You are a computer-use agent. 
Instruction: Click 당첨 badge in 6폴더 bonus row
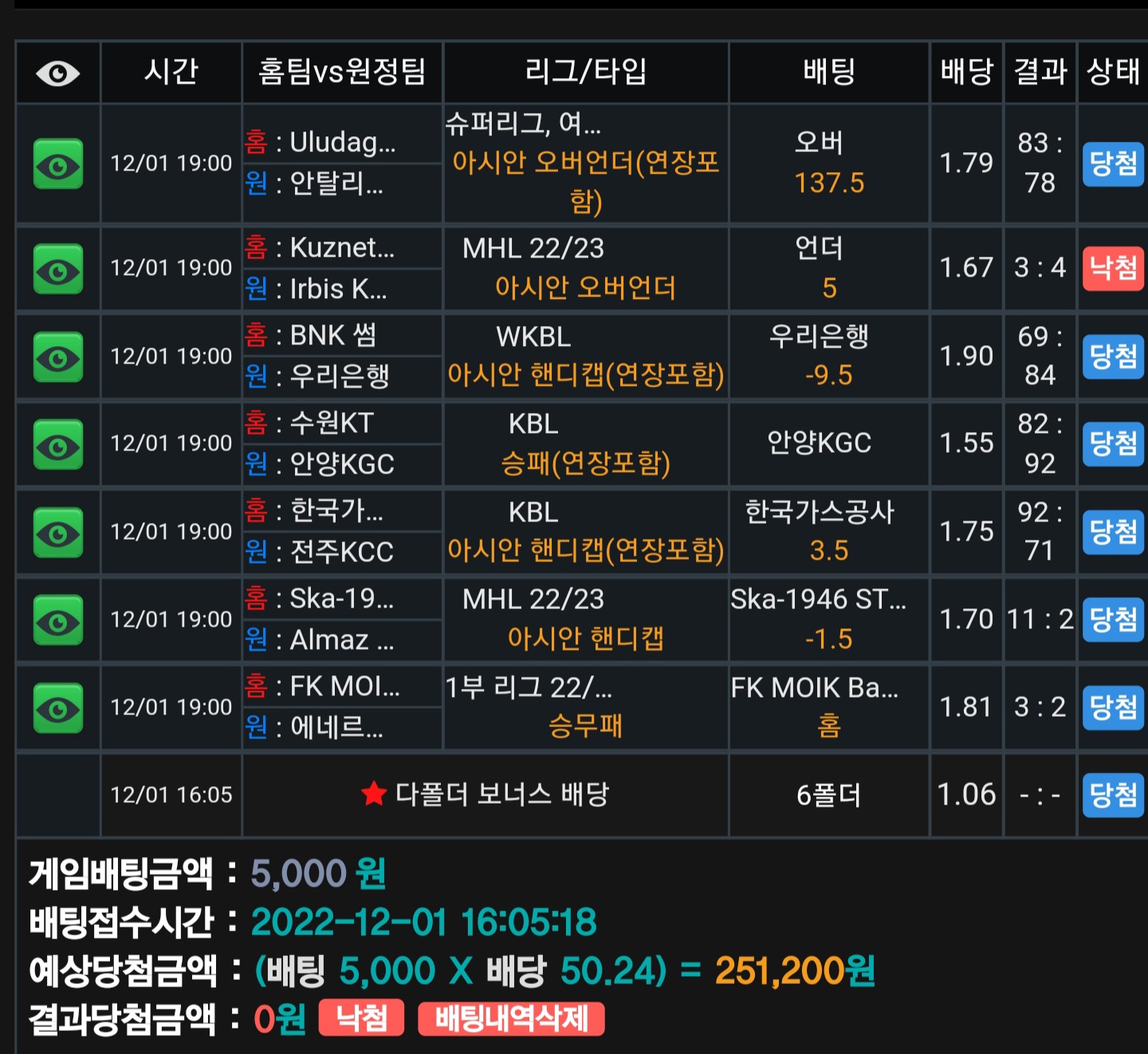pos(1113,795)
